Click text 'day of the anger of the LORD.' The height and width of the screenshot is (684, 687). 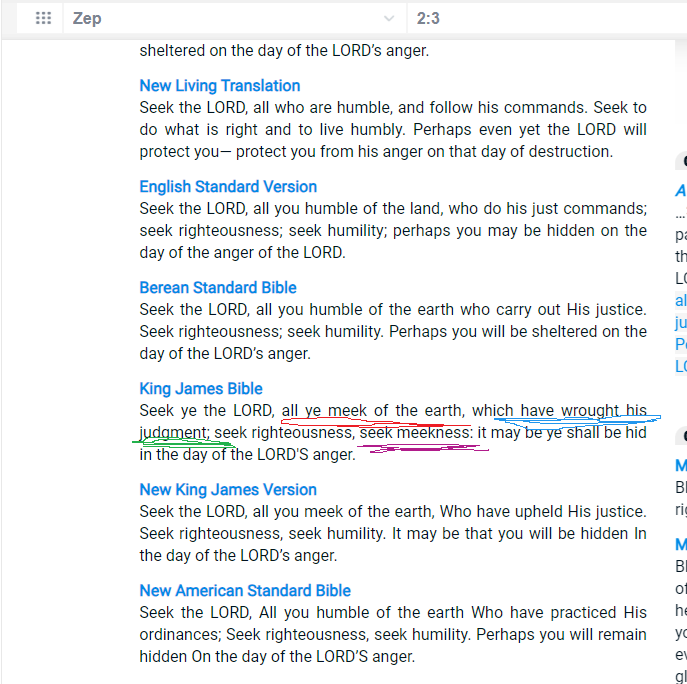tap(242, 252)
